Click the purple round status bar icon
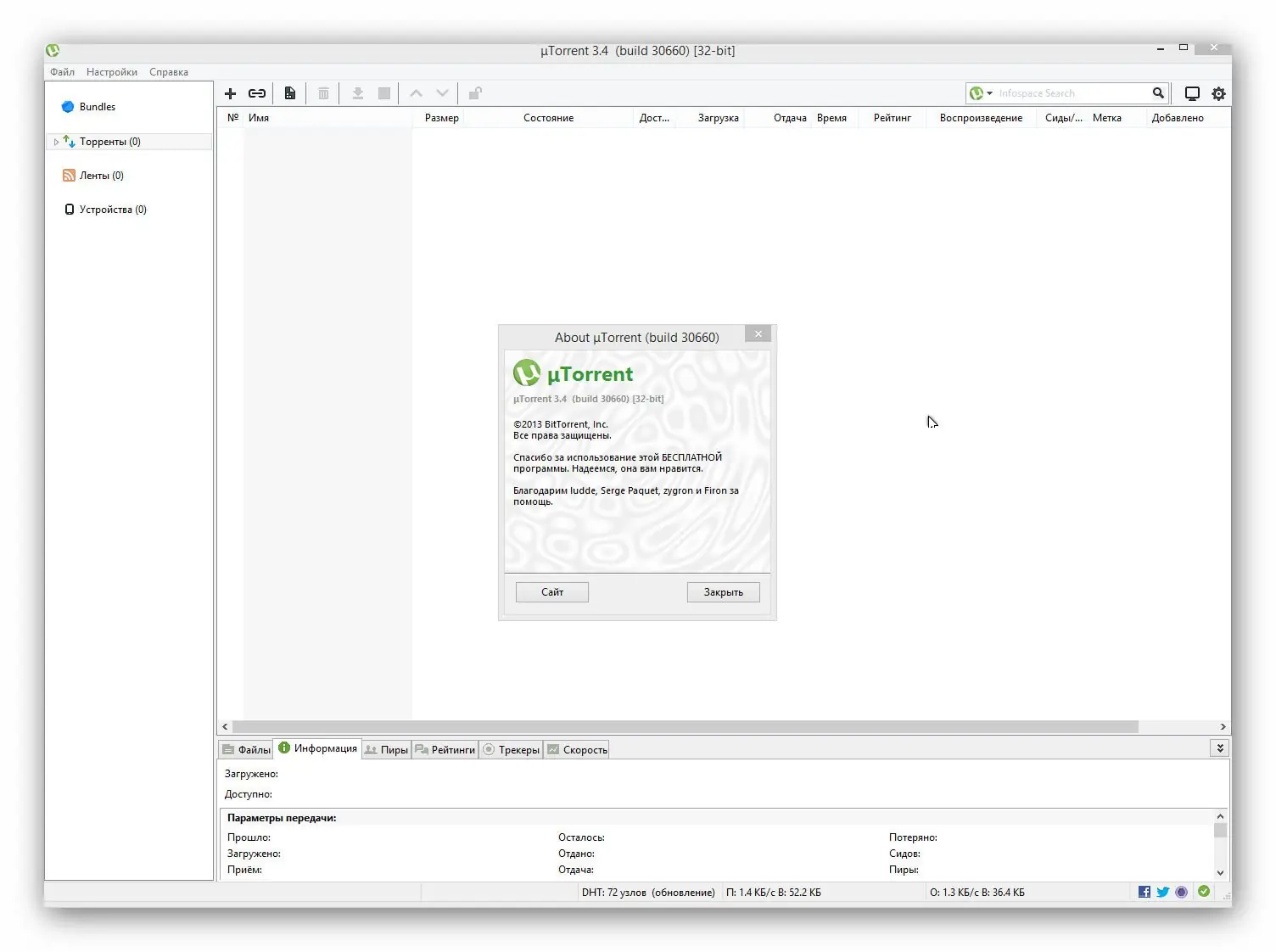Viewport: 1276px width, 952px height. pos(1182,892)
